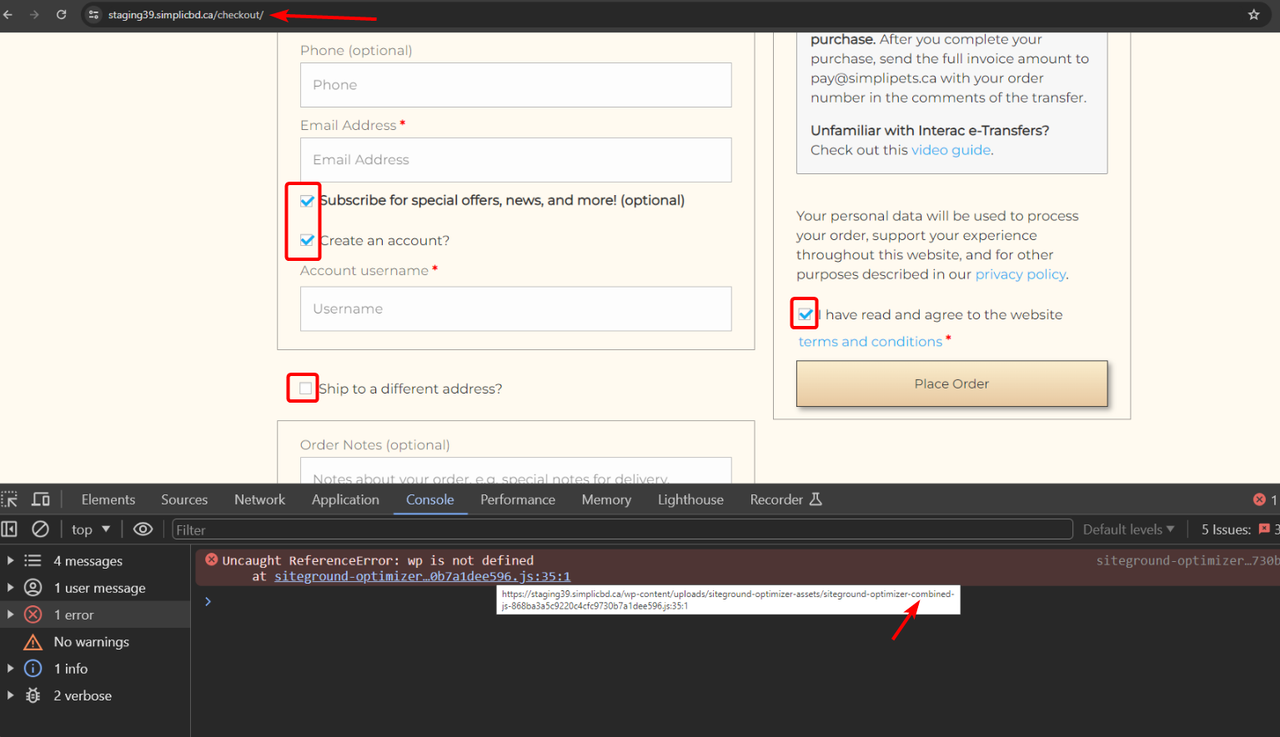Open site information icon in address bar
The image size is (1280, 737).
[x=94, y=15]
